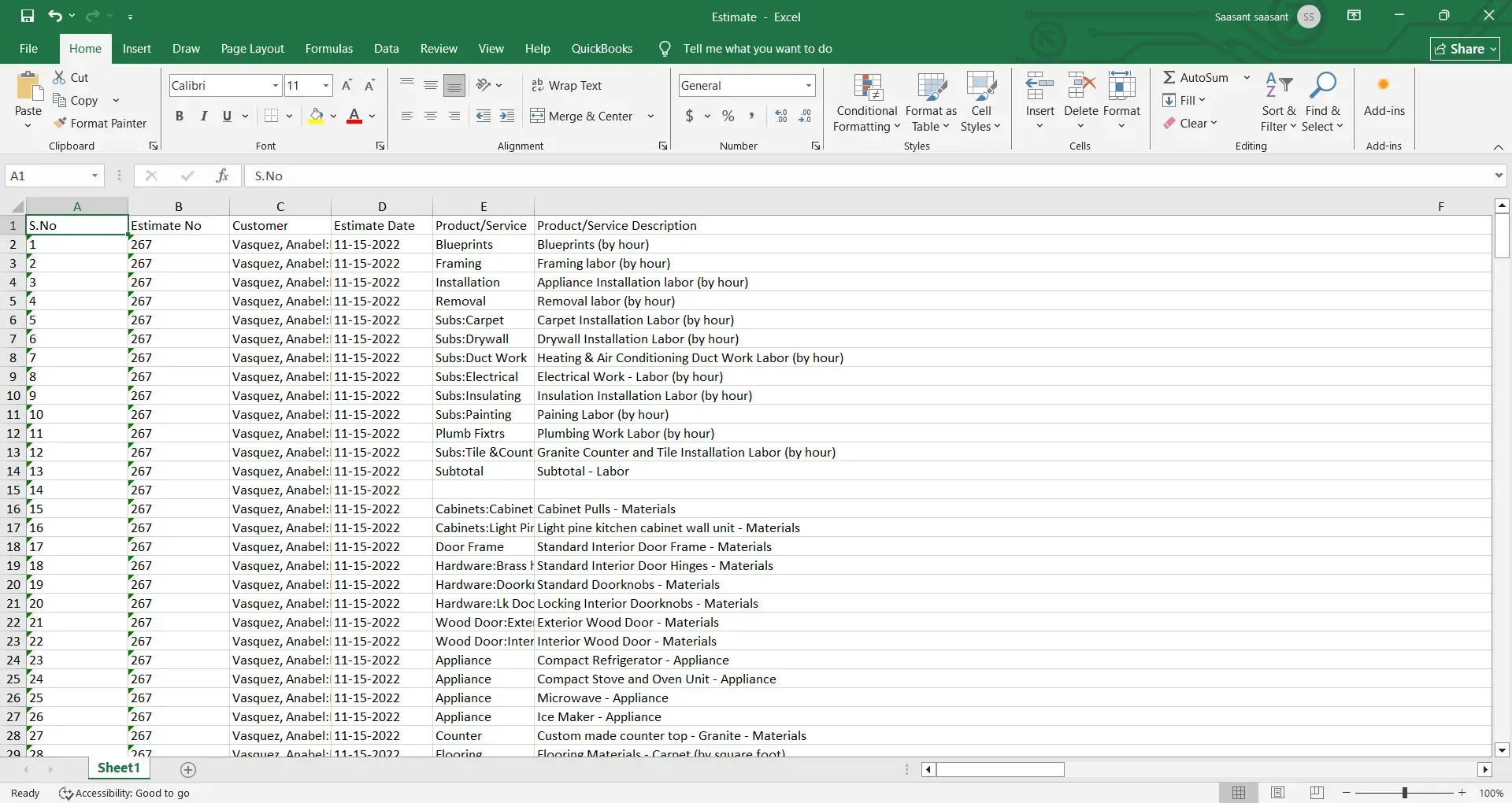The image size is (1512, 803).
Task: Toggle Wrap Text
Action: 566,85
